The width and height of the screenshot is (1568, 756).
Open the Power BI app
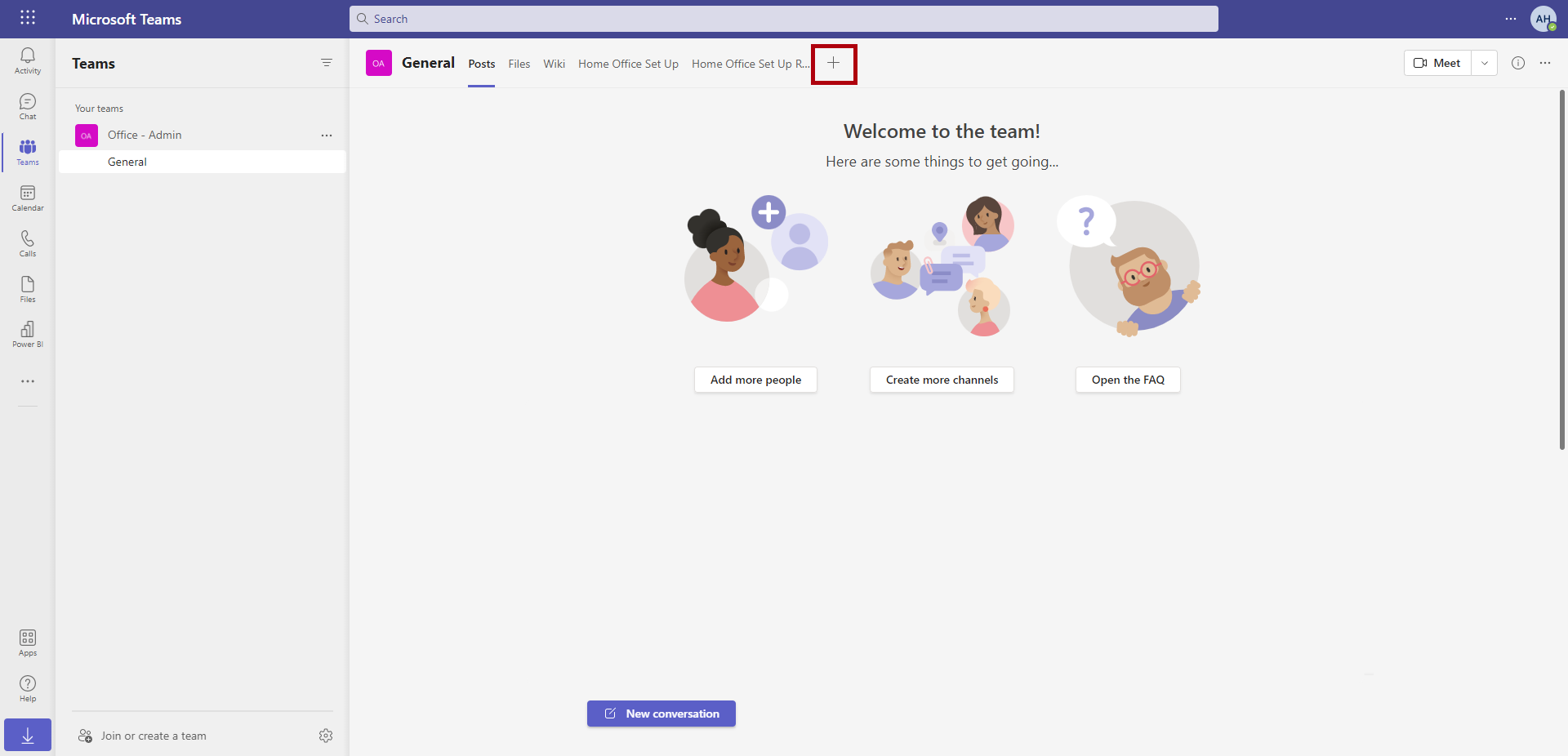(x=28, y=334)
